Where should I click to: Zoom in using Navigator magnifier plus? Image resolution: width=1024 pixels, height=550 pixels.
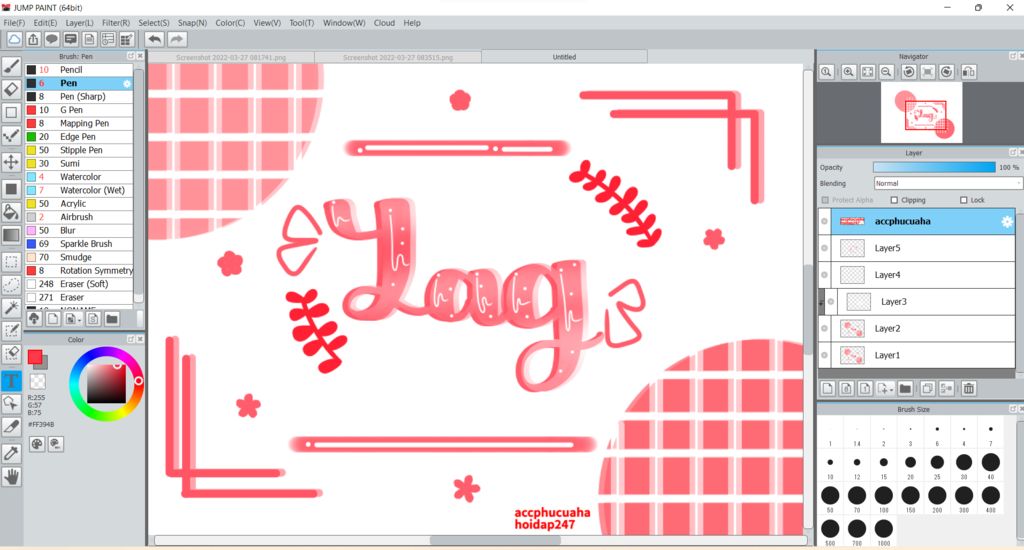[x=848, y=72]
